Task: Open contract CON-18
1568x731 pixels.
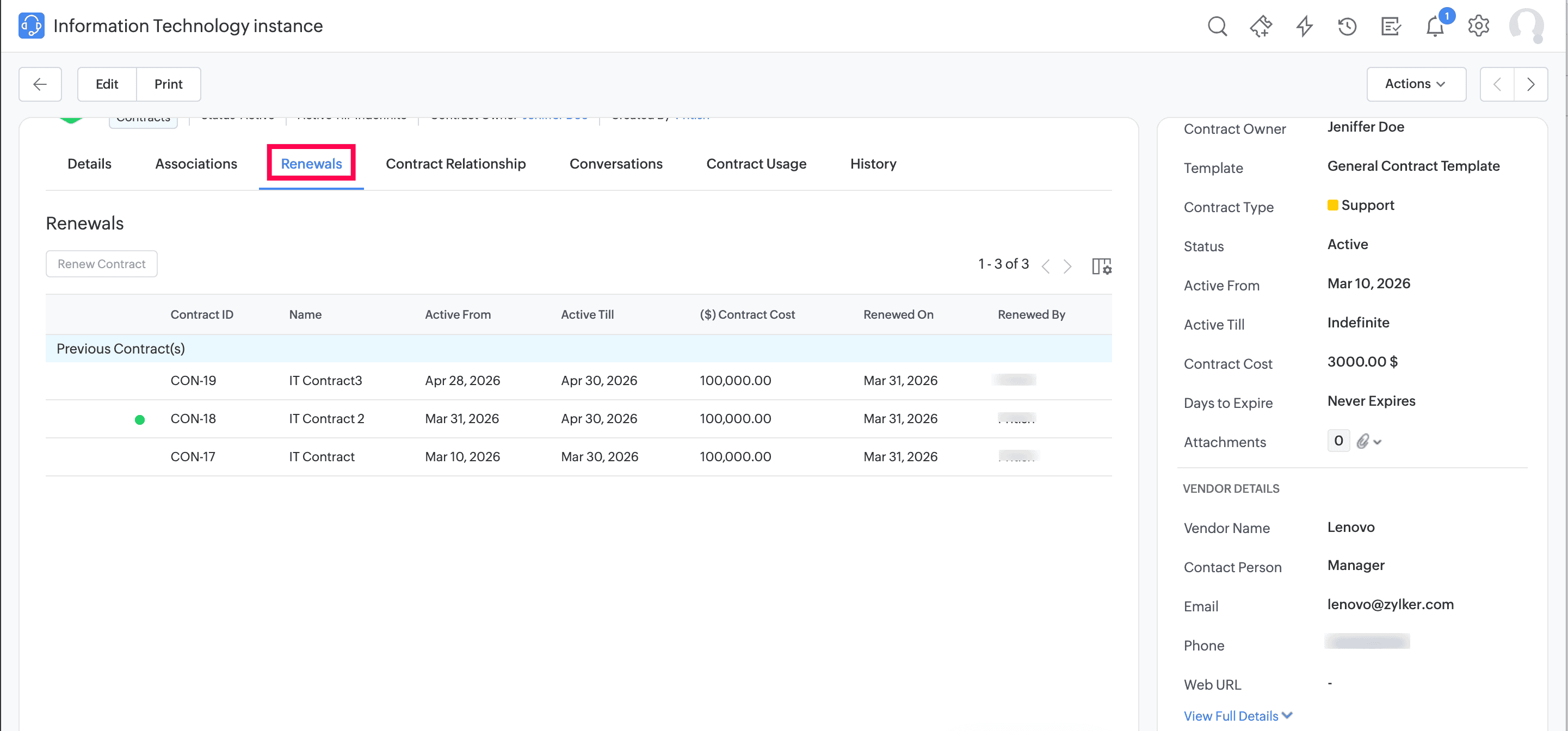Action: (x=193, y=419)
